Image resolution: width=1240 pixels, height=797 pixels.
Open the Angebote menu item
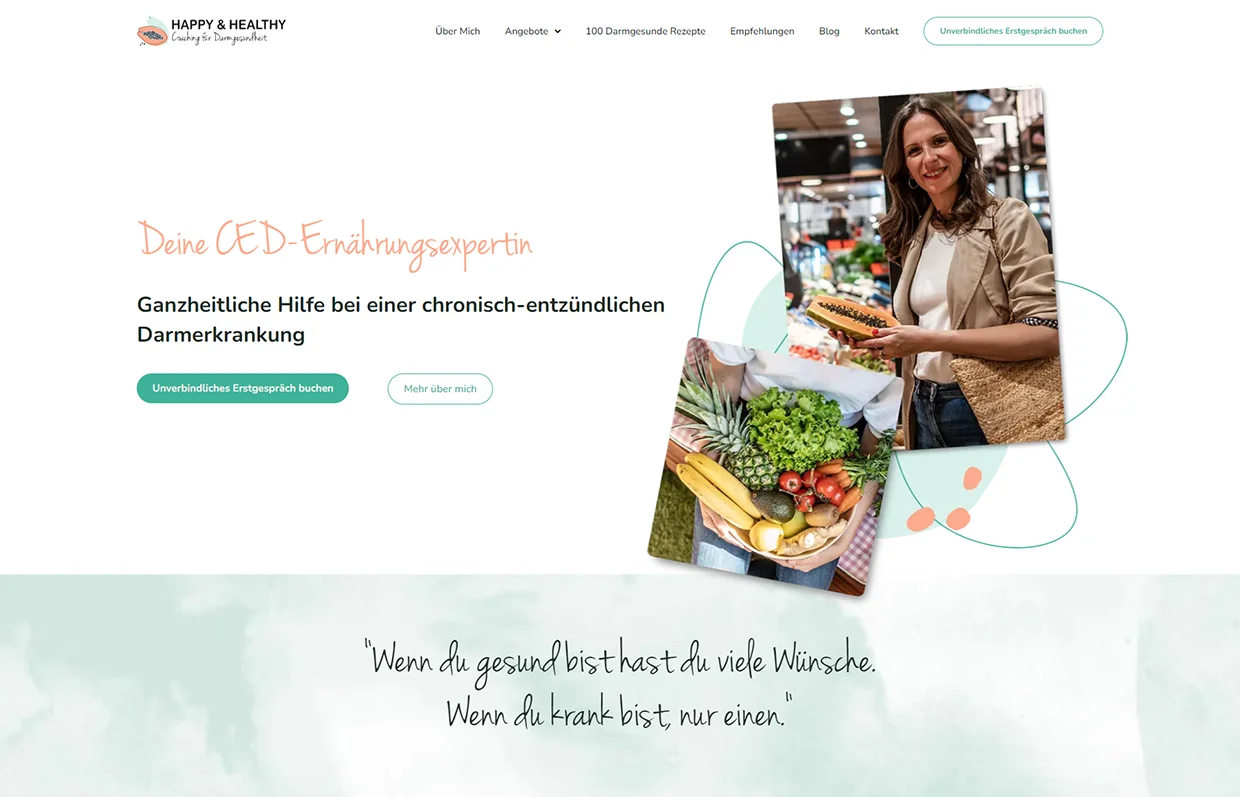coord(527,31)
